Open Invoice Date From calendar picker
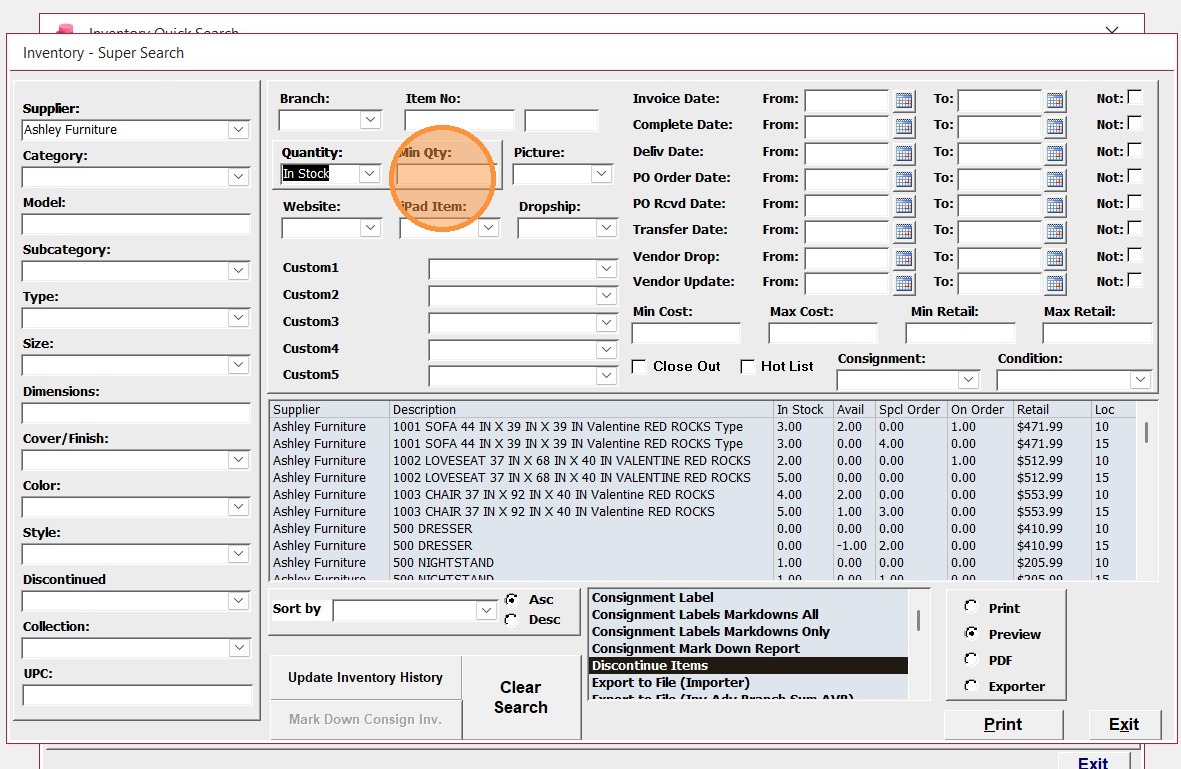Screen dimensions: 1181x769 [x=904, y=100]
